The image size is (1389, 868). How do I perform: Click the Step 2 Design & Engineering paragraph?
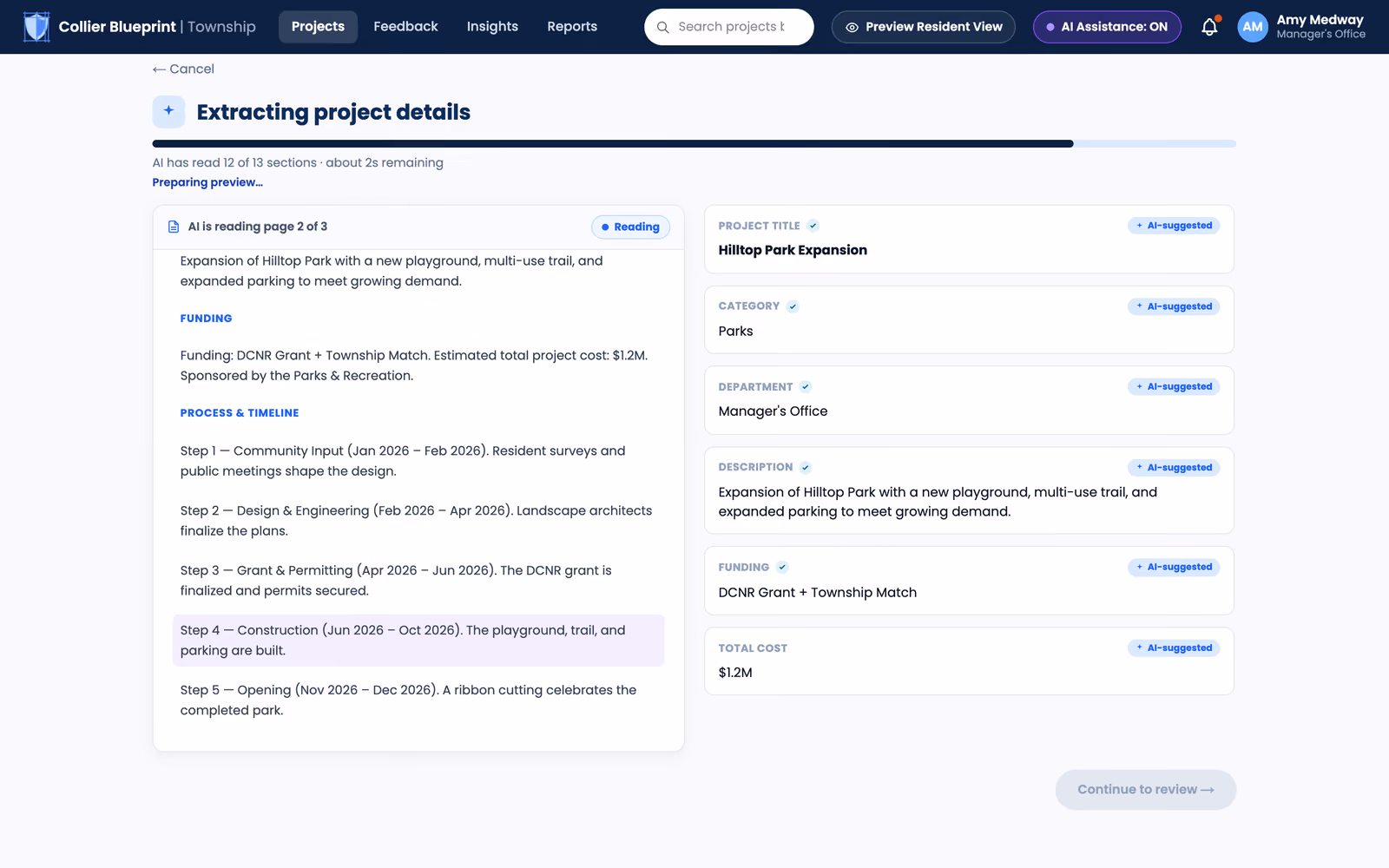(x=416, y=521)
